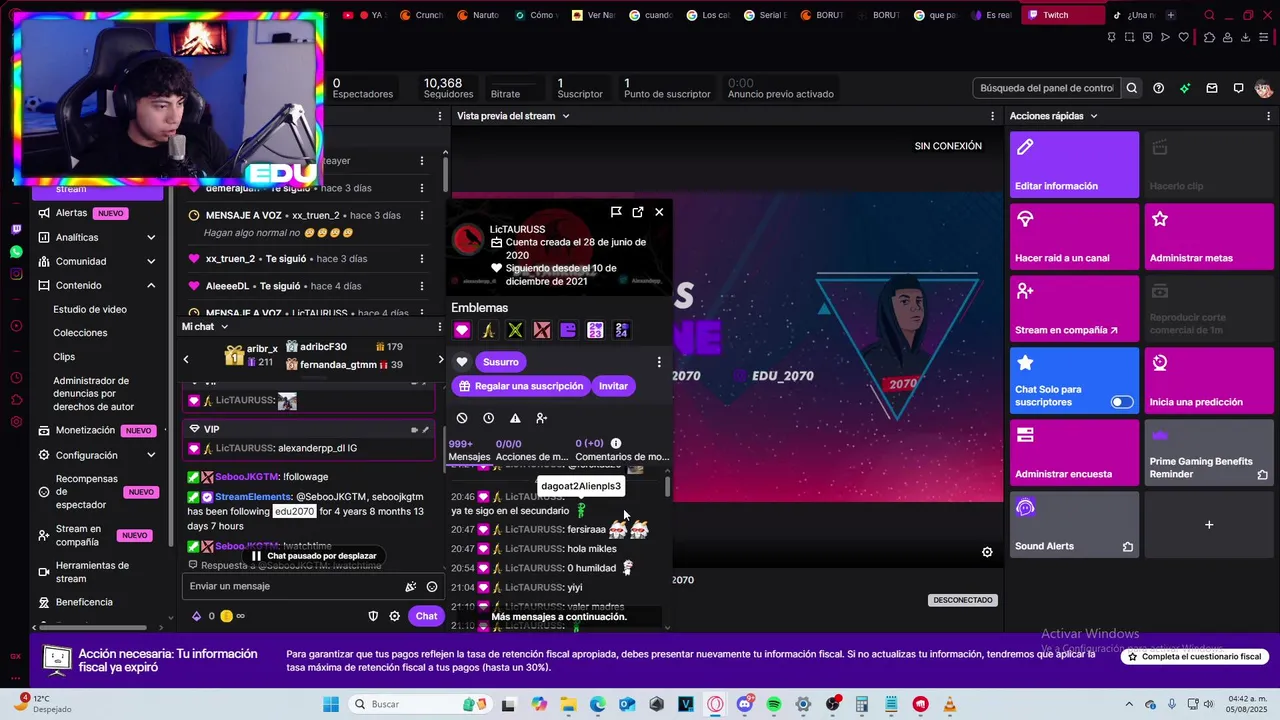Viewport: 1280px width, 720px height.
Task: Click Invitar button on user card
Action: [x=613, y=386]
